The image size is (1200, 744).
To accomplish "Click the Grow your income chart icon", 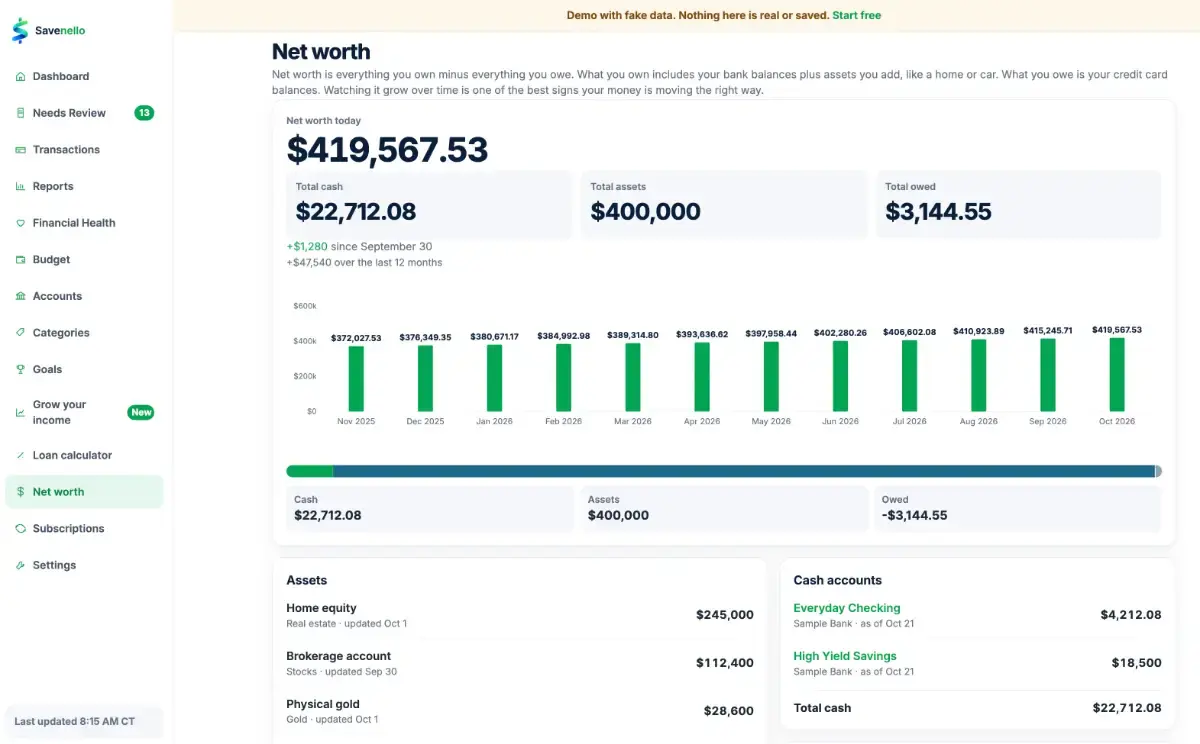I will [20, 413].
